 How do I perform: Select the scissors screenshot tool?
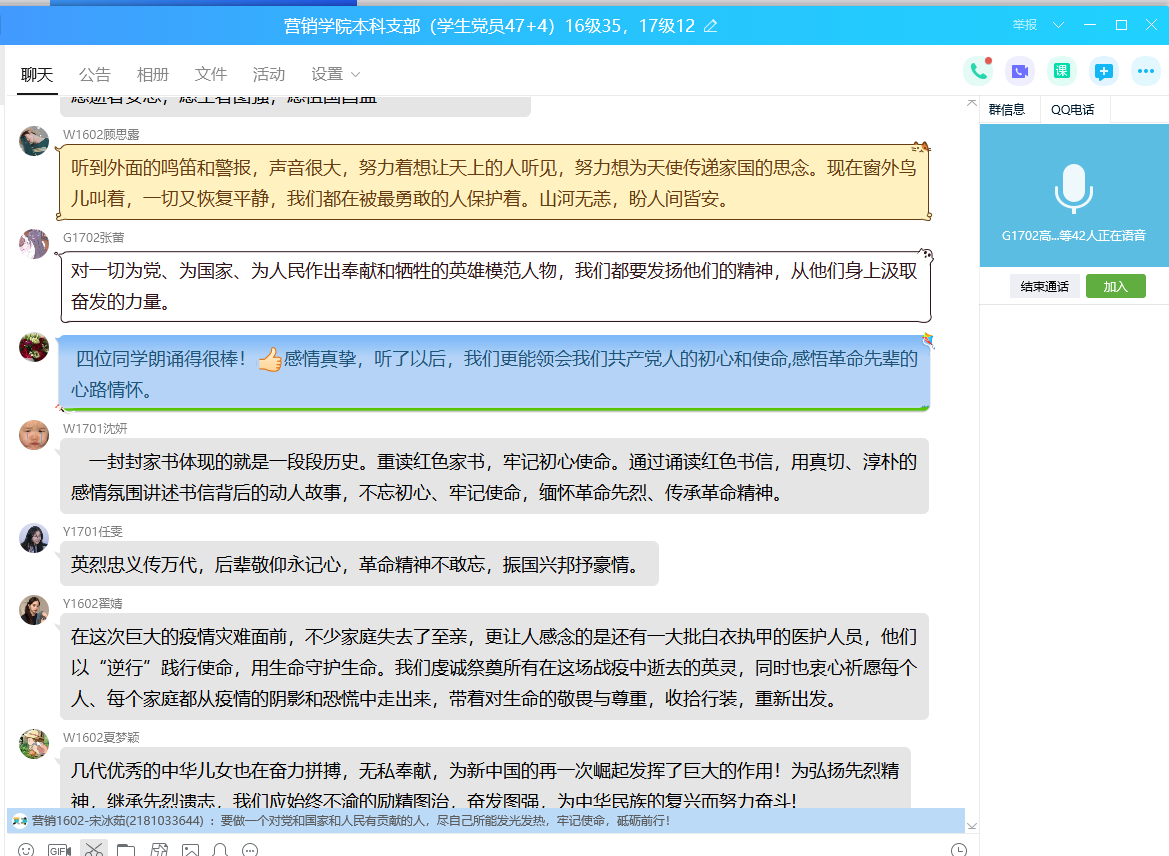click(93, 850)
